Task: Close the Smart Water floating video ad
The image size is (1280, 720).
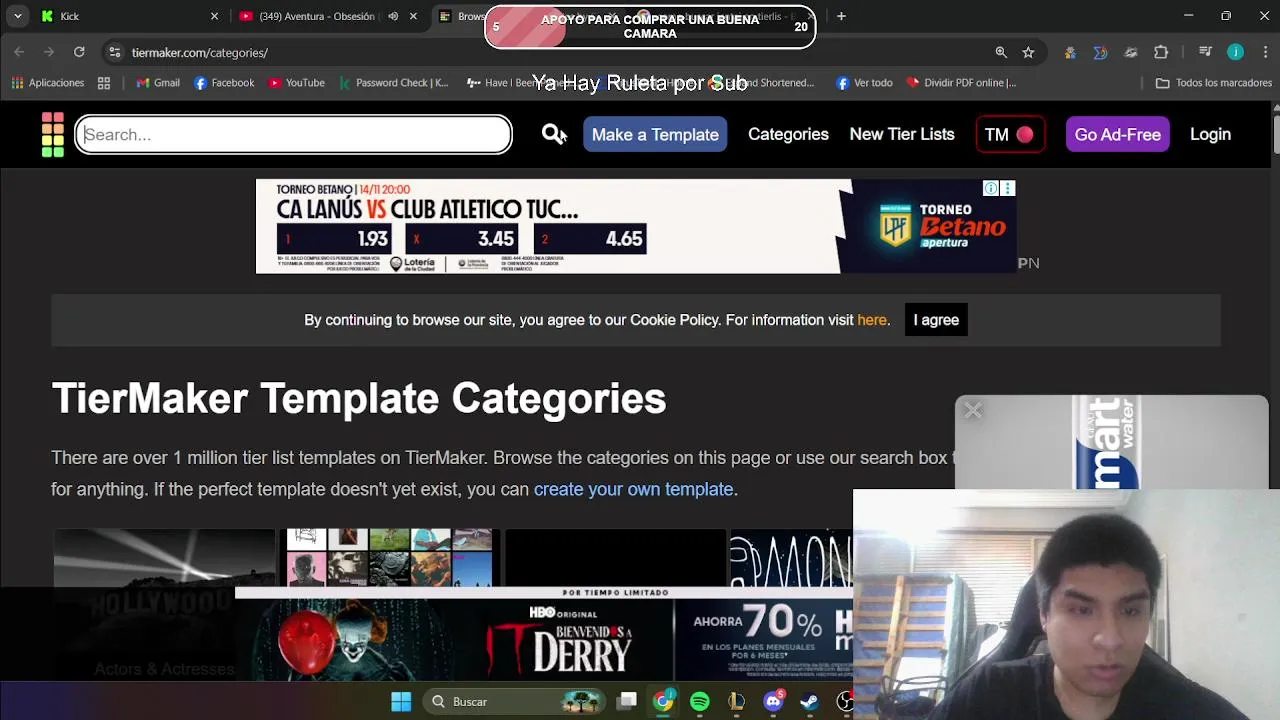Action: point(972,410)
